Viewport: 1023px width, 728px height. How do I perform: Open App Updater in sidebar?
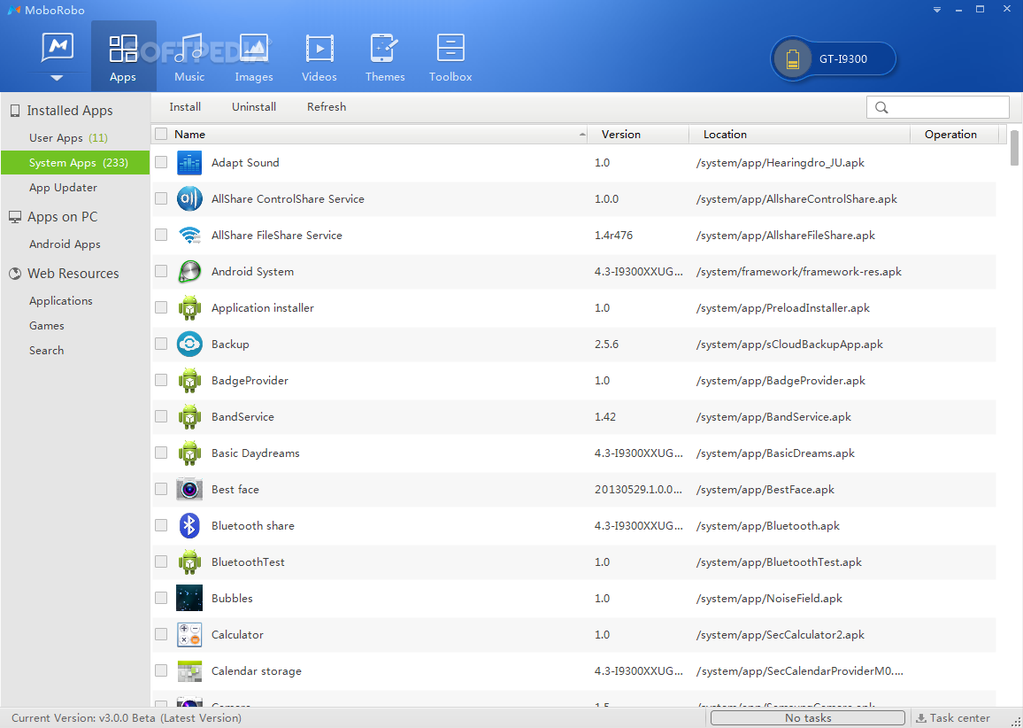coord(63,188)
